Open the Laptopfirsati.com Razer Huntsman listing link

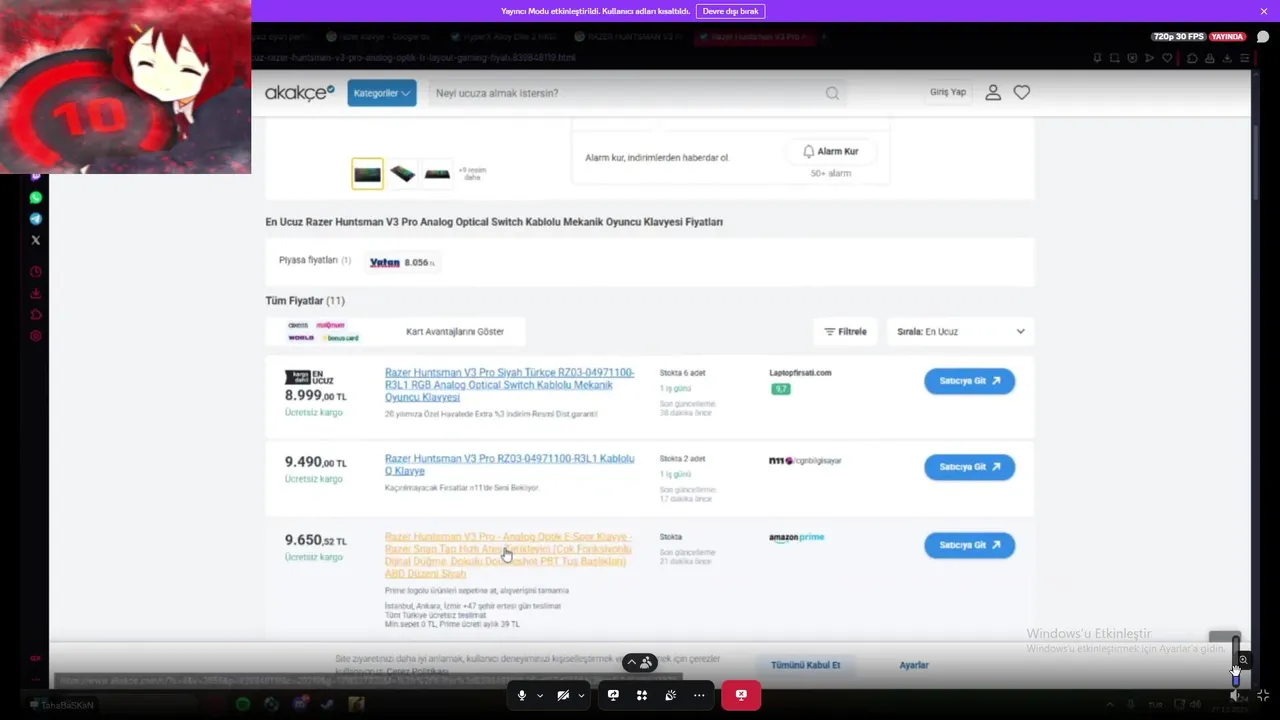tap(510, 385)
